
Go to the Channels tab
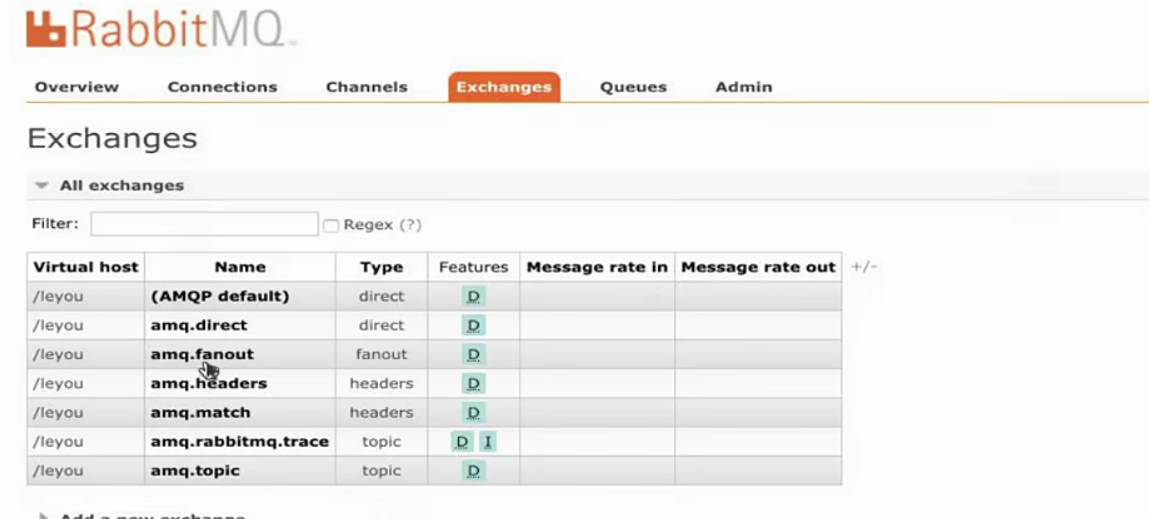pyautogui.click(x=366, y=87)
